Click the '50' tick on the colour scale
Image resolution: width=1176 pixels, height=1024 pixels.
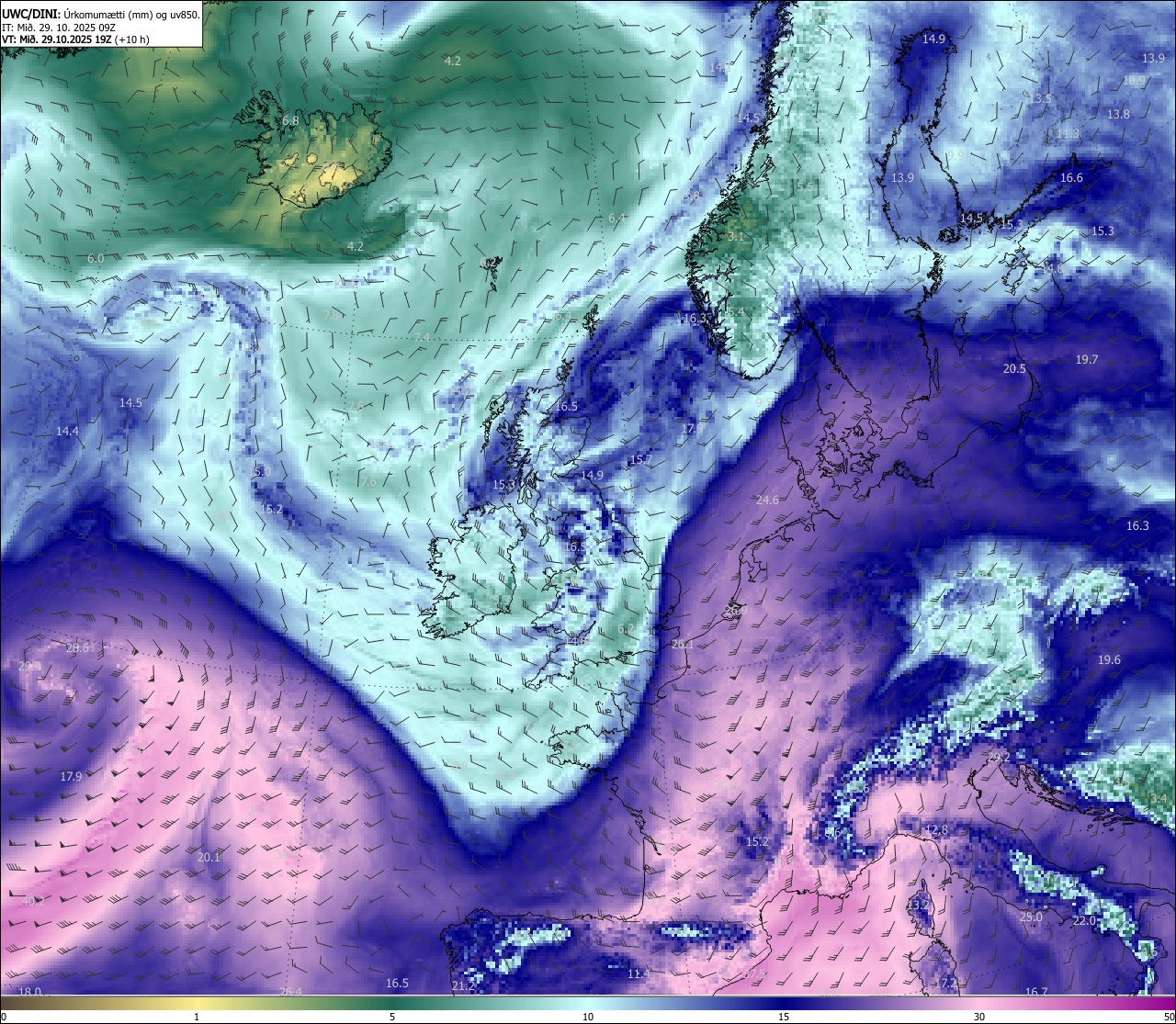(1168, 1017)
